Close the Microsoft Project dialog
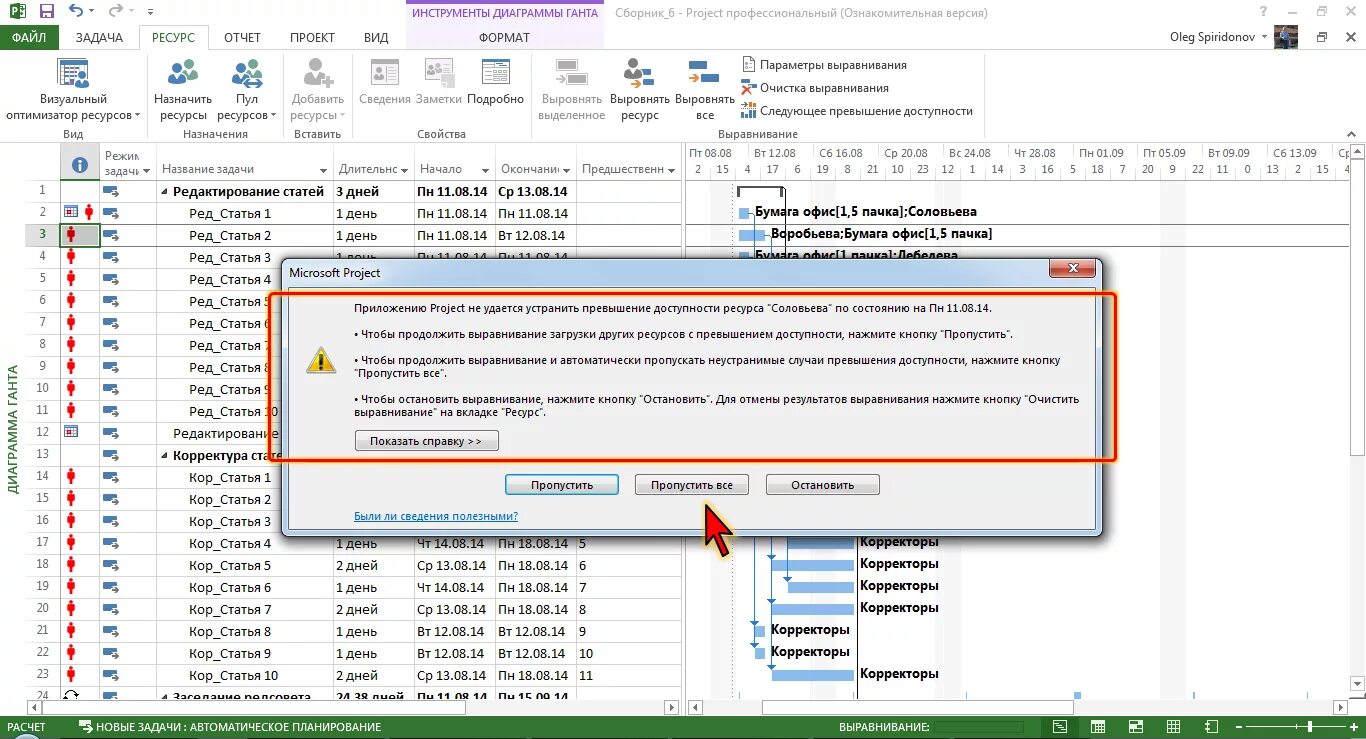Image resolution: width=1366 pixels, height=739 pixels. tap(1072, 269)
